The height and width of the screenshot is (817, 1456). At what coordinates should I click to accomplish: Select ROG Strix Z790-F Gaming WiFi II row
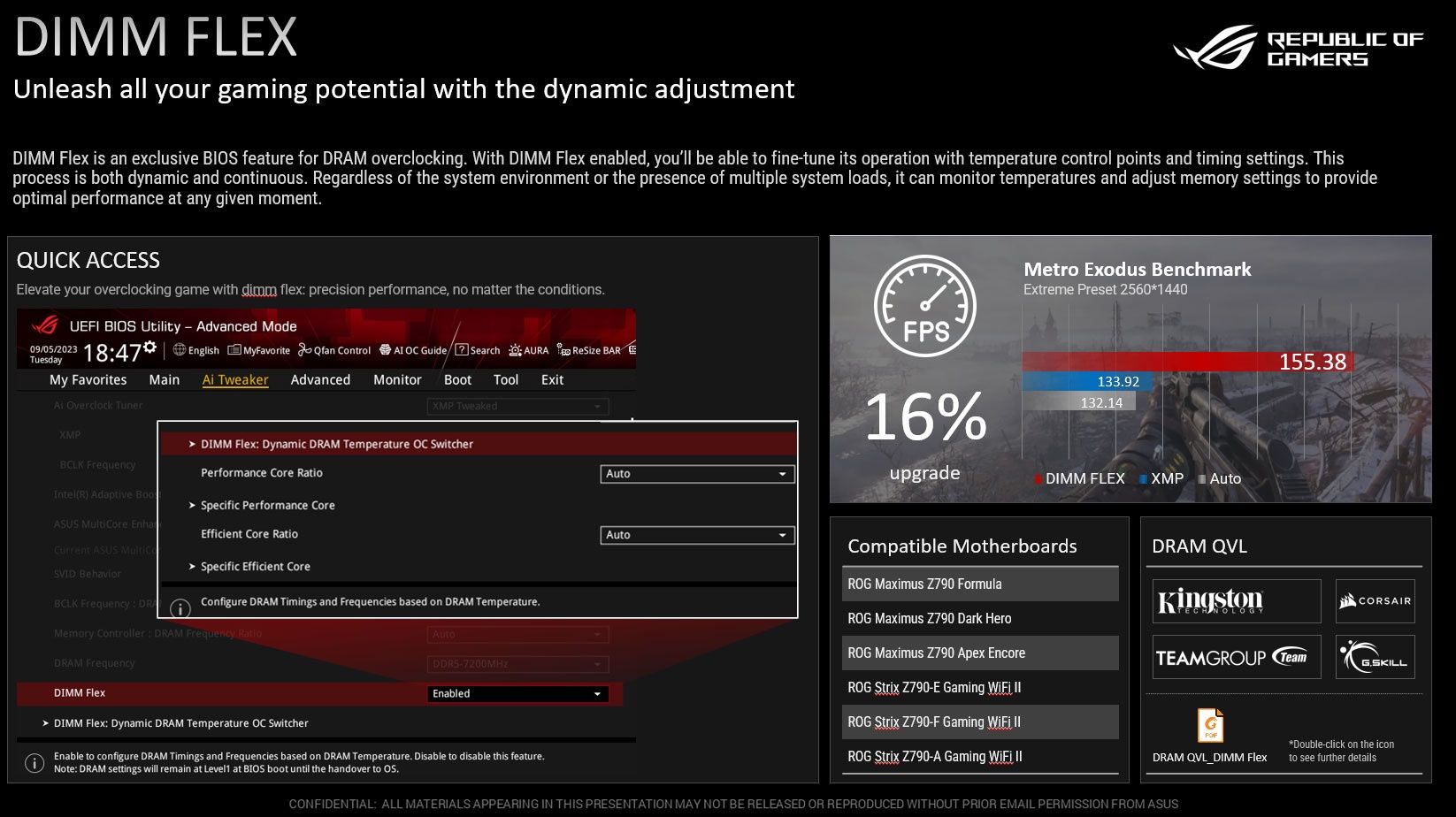(980, 722)
